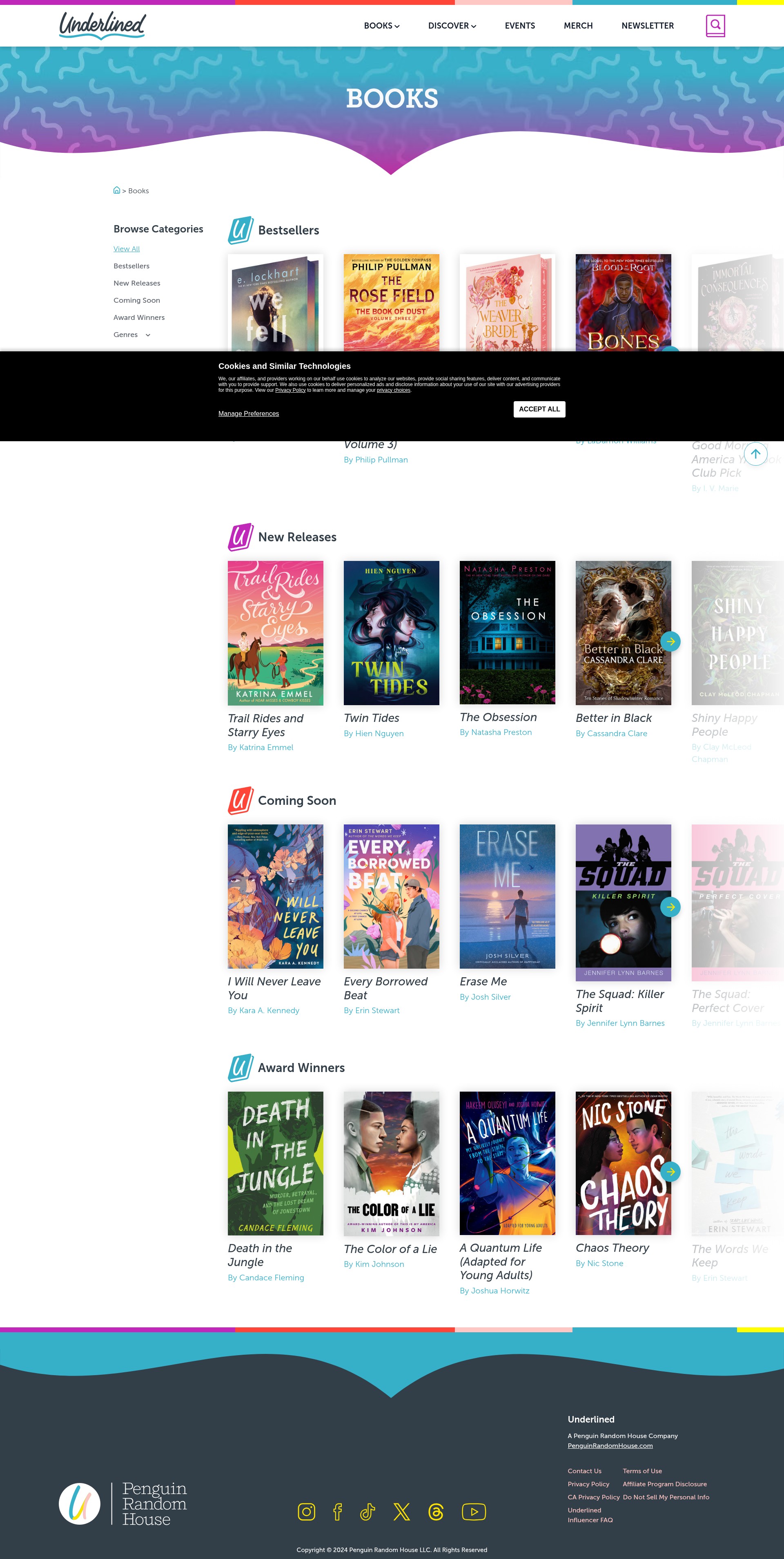The image size is (784, 1559).
Task: Open the Newsletter nav item
Action: [648, 26]
